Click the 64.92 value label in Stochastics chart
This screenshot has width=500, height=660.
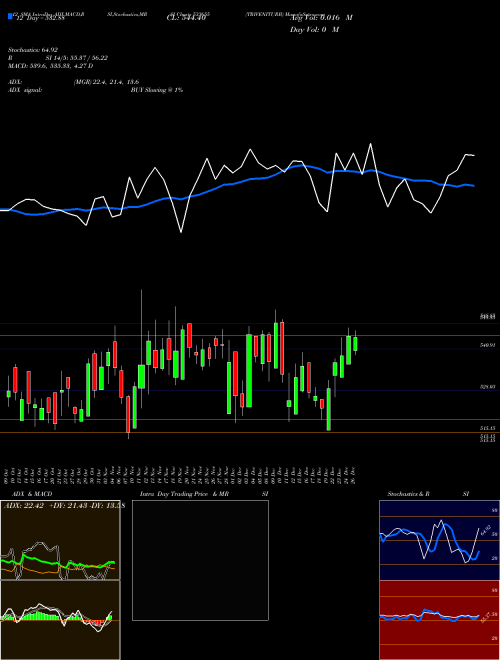(484, 530)
